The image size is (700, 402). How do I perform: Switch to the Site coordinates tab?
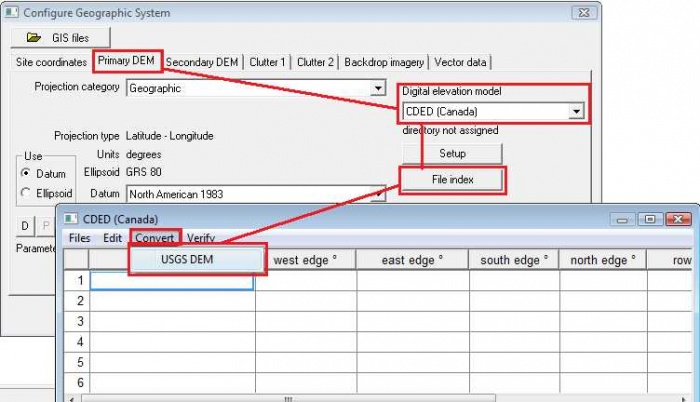point(51,62)
